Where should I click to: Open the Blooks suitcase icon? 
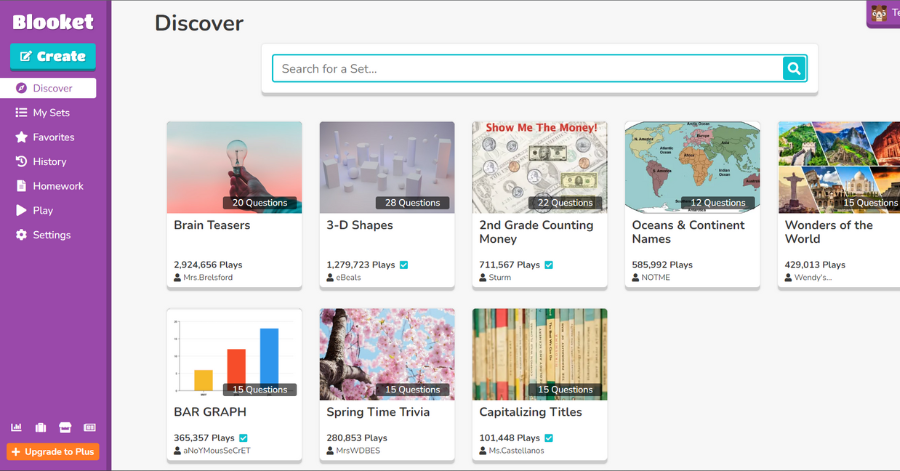pyautogui.click(x=41, y=427)
